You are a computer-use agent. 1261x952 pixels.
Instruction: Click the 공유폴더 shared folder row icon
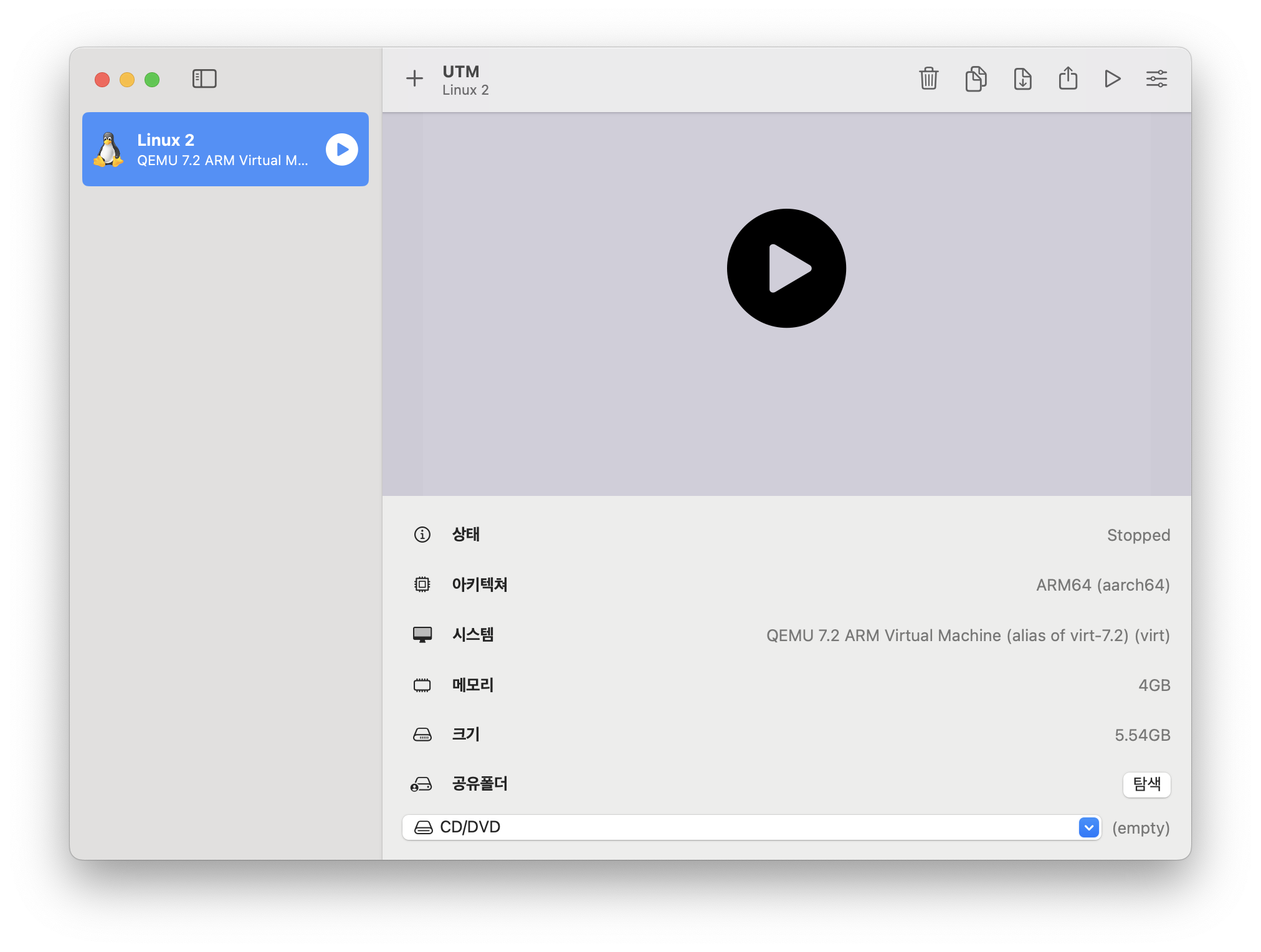(x=422, y=784)
